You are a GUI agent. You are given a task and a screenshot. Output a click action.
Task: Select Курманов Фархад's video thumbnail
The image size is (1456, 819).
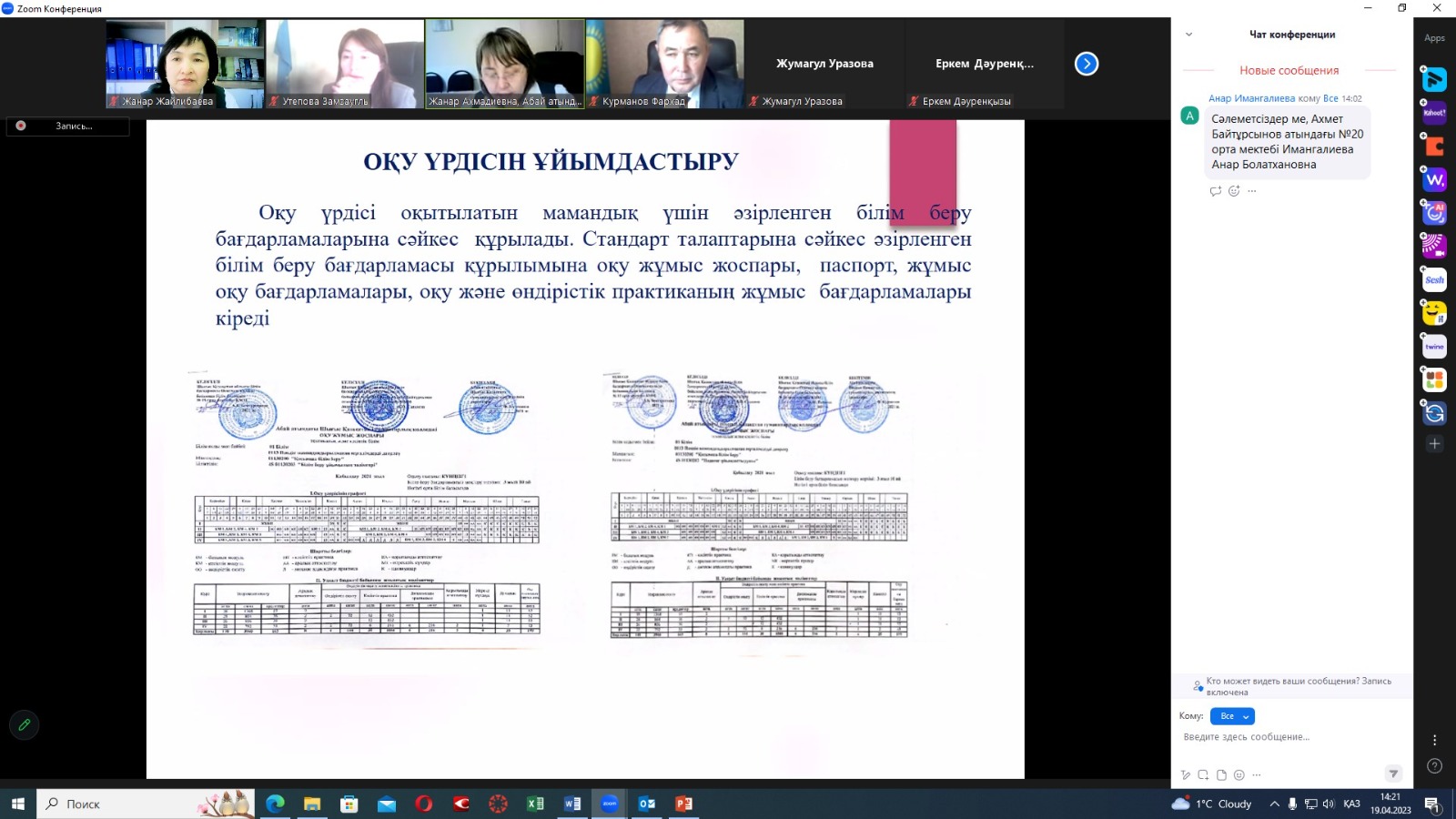click(665, 64)
